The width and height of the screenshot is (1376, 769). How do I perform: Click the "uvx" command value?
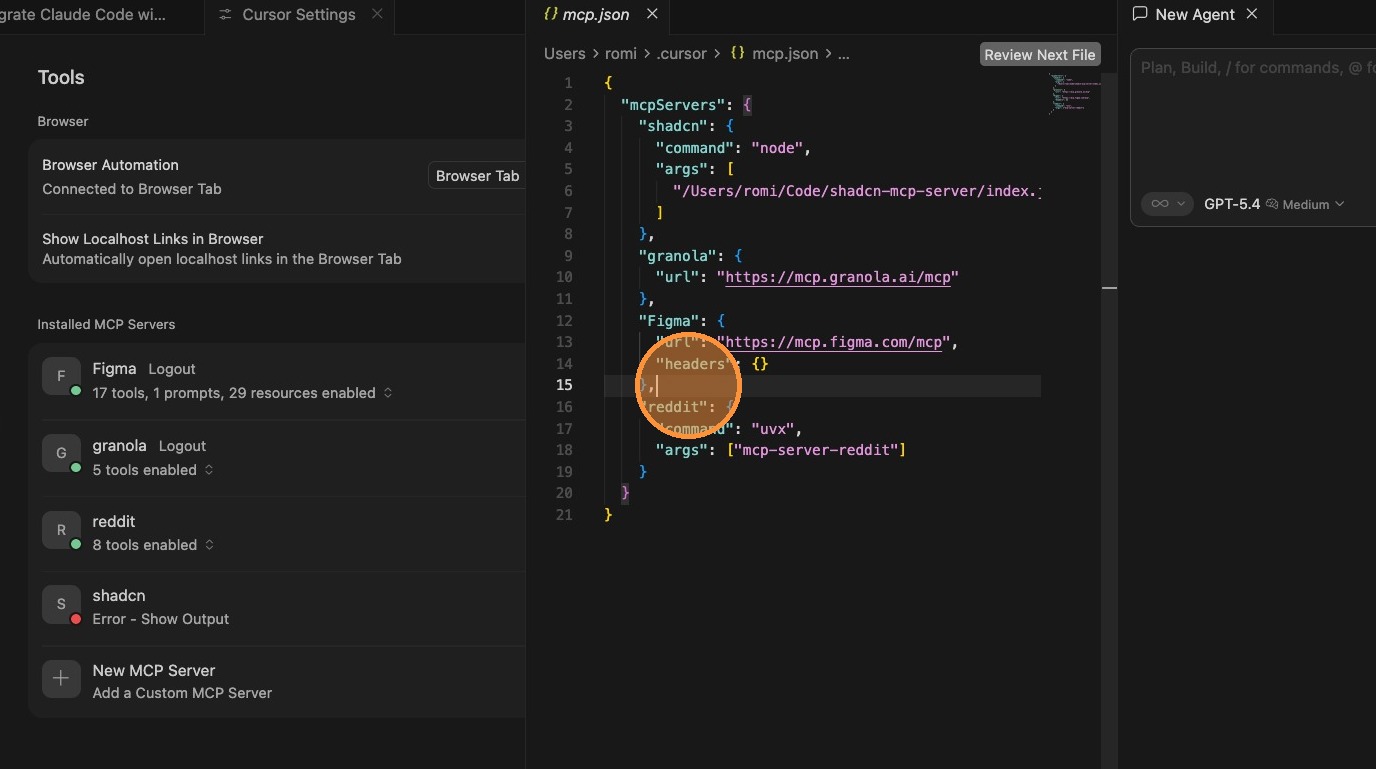773,429
